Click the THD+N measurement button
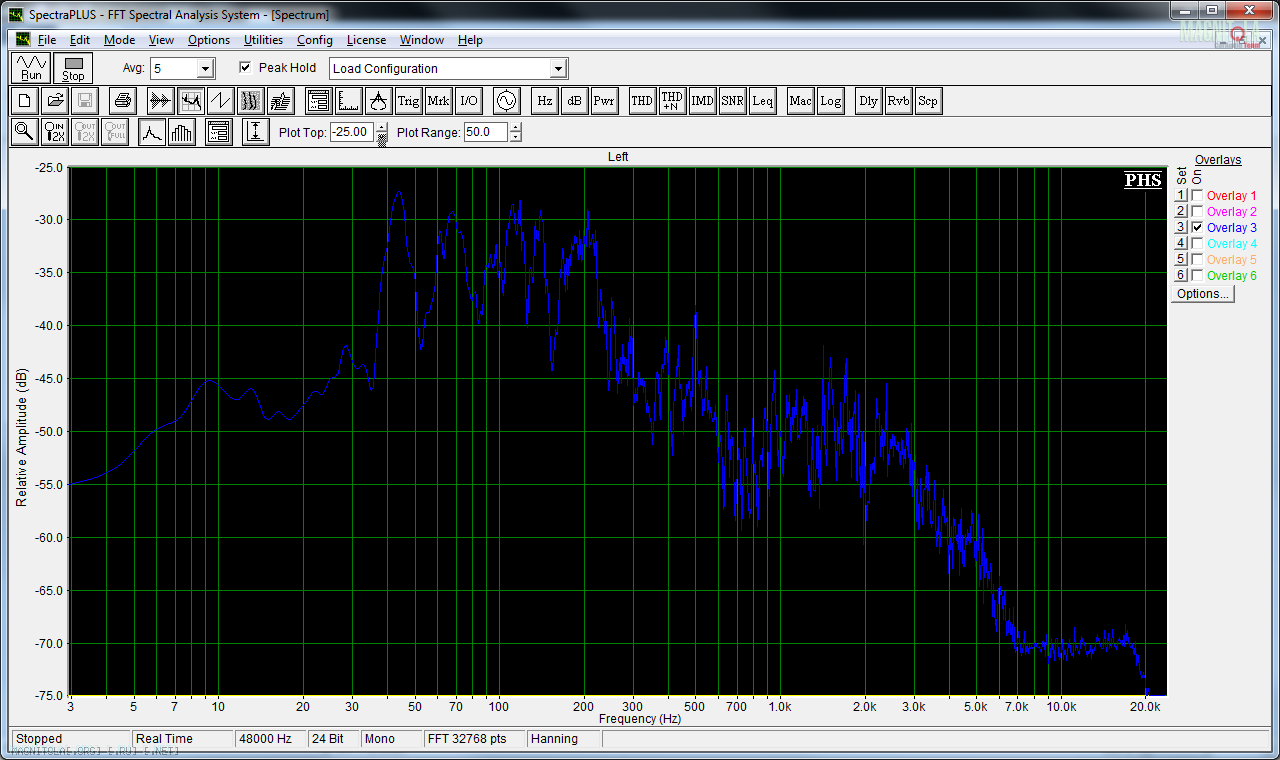 pyautogui.click(x=672, y=101)
